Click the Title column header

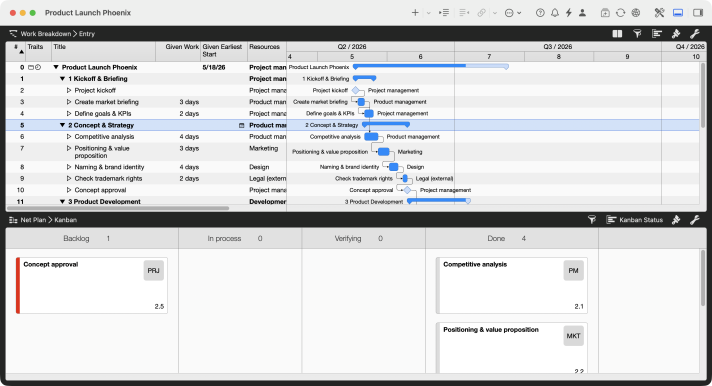(104, 51)
